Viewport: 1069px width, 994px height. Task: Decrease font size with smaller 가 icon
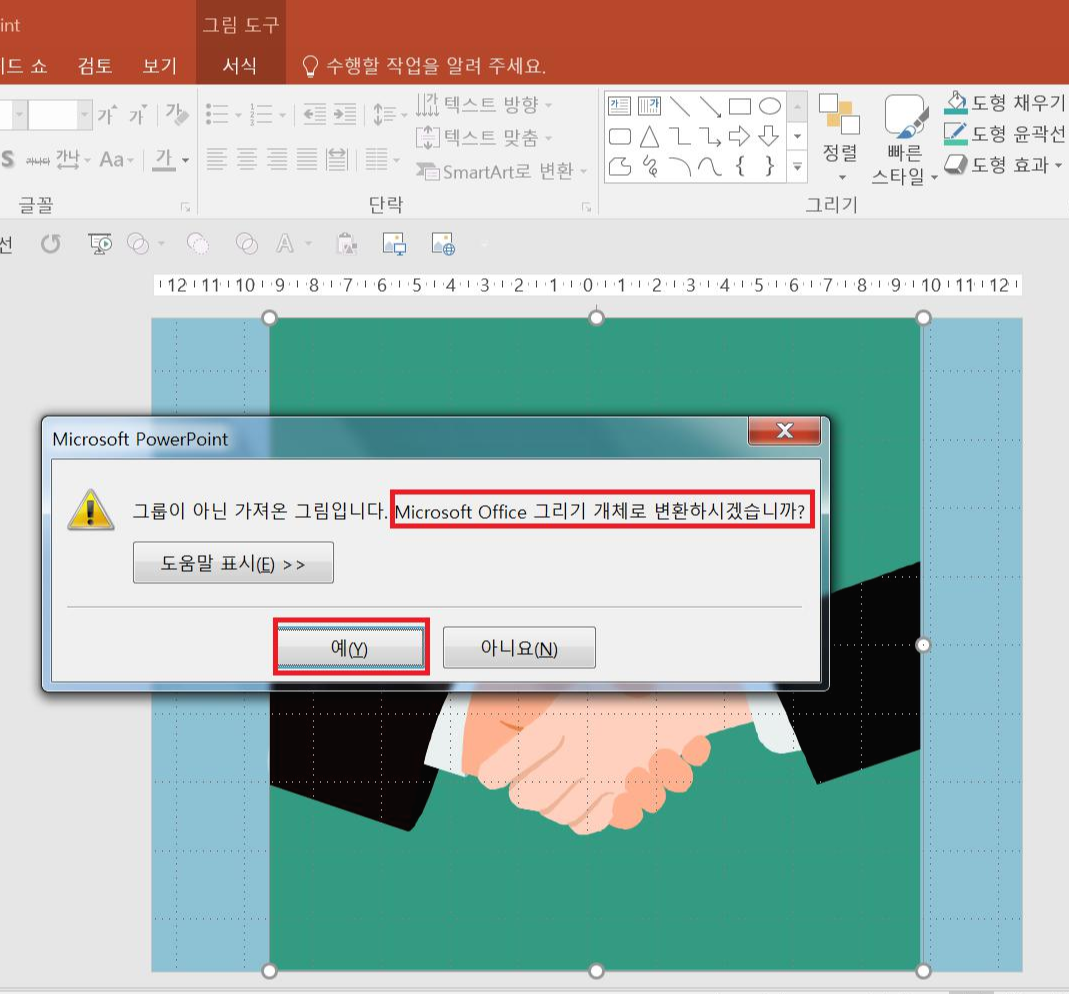point(138,115)
